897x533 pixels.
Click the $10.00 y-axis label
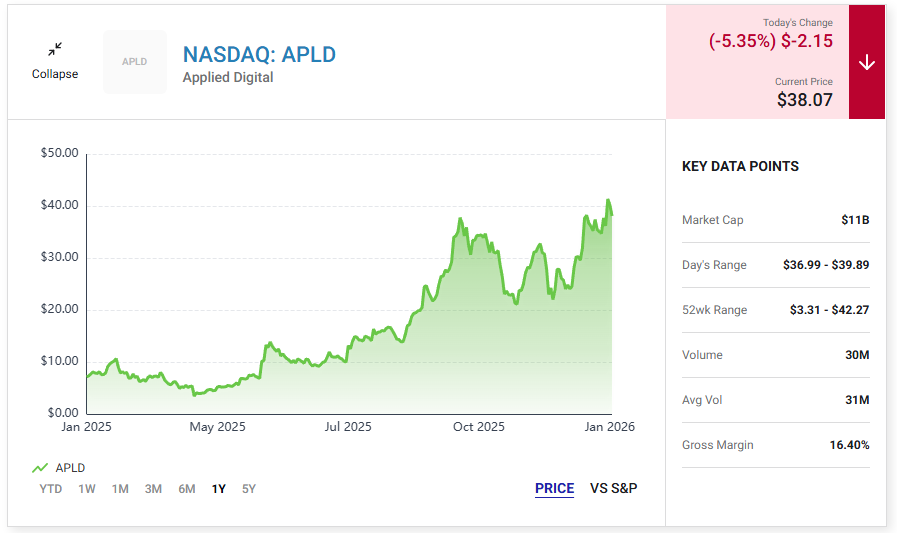click(x=59, y=361)
